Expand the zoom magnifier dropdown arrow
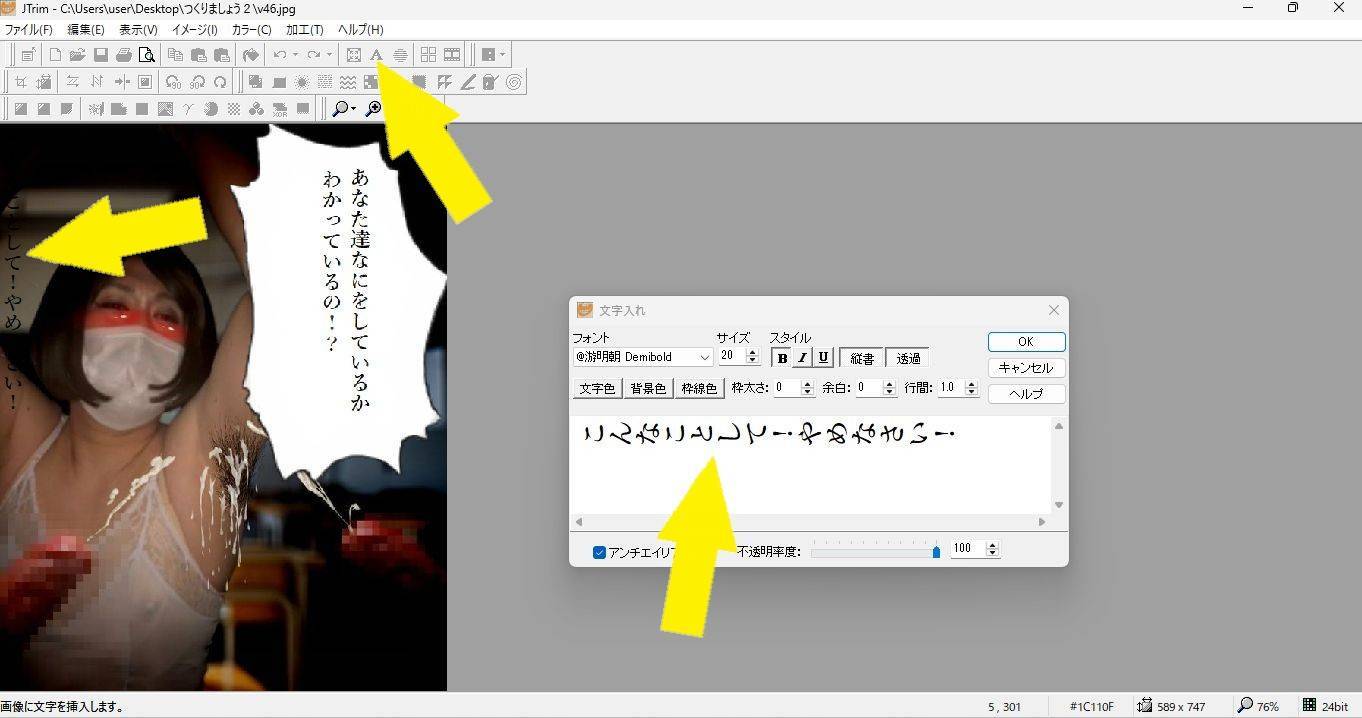 (x=353, y=109)
